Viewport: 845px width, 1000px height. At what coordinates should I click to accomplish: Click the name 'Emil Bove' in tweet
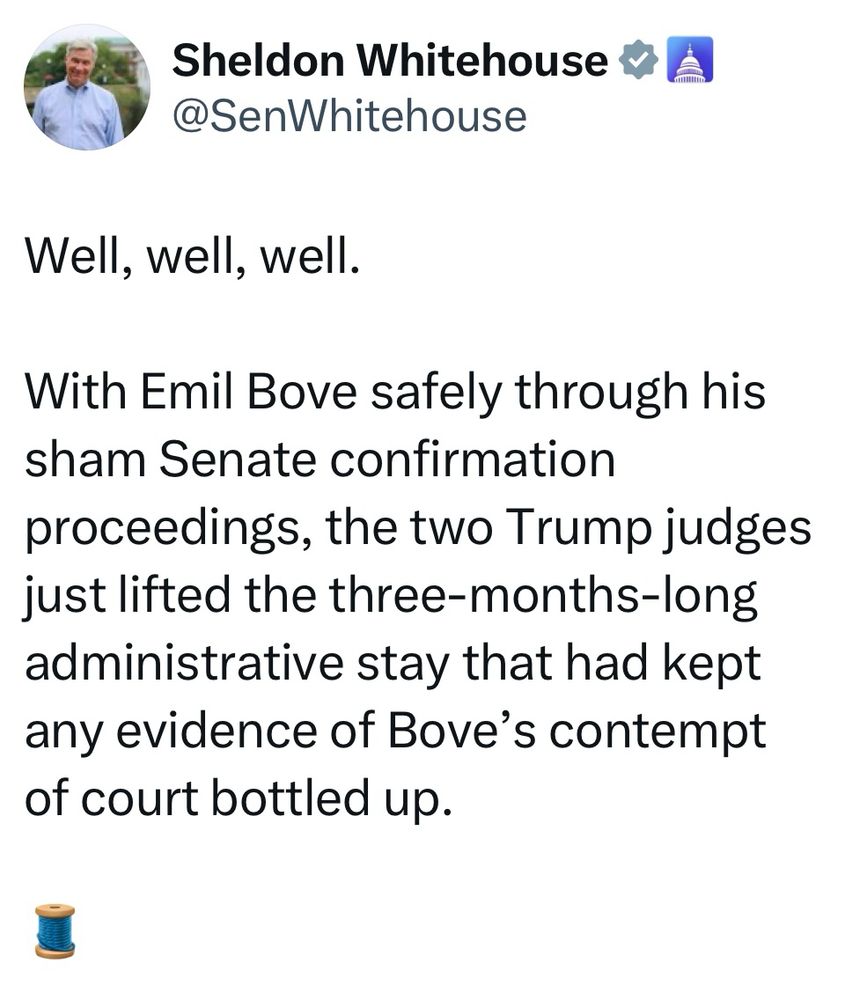pyautogui.click(x=248, y=390)
